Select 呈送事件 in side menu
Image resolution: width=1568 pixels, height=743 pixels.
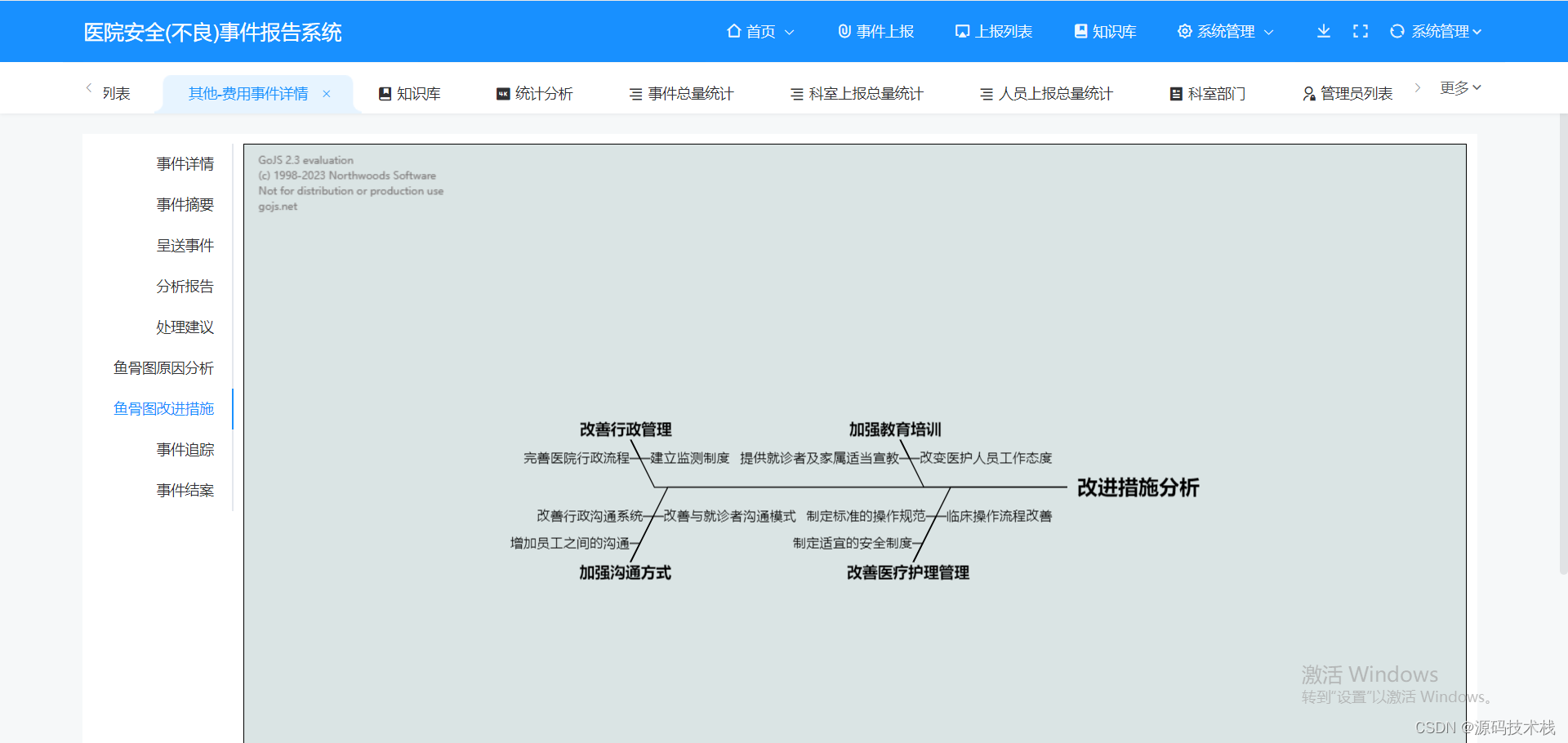pyautogui.click(x=185, y=246)
